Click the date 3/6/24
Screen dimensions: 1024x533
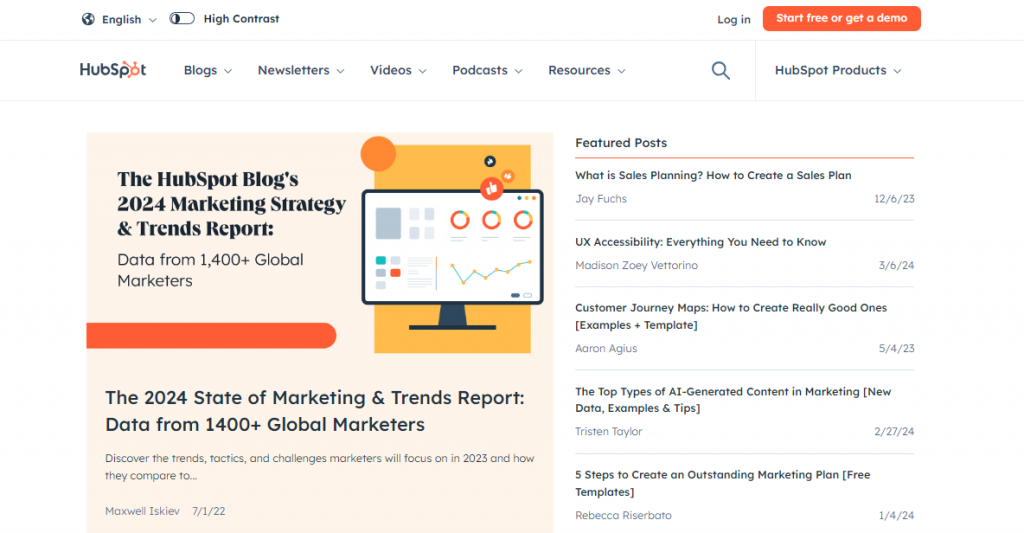point(896,265)
